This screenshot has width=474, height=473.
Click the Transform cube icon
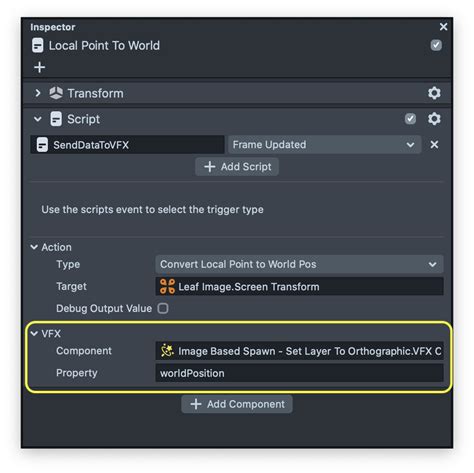pos(56,93)
